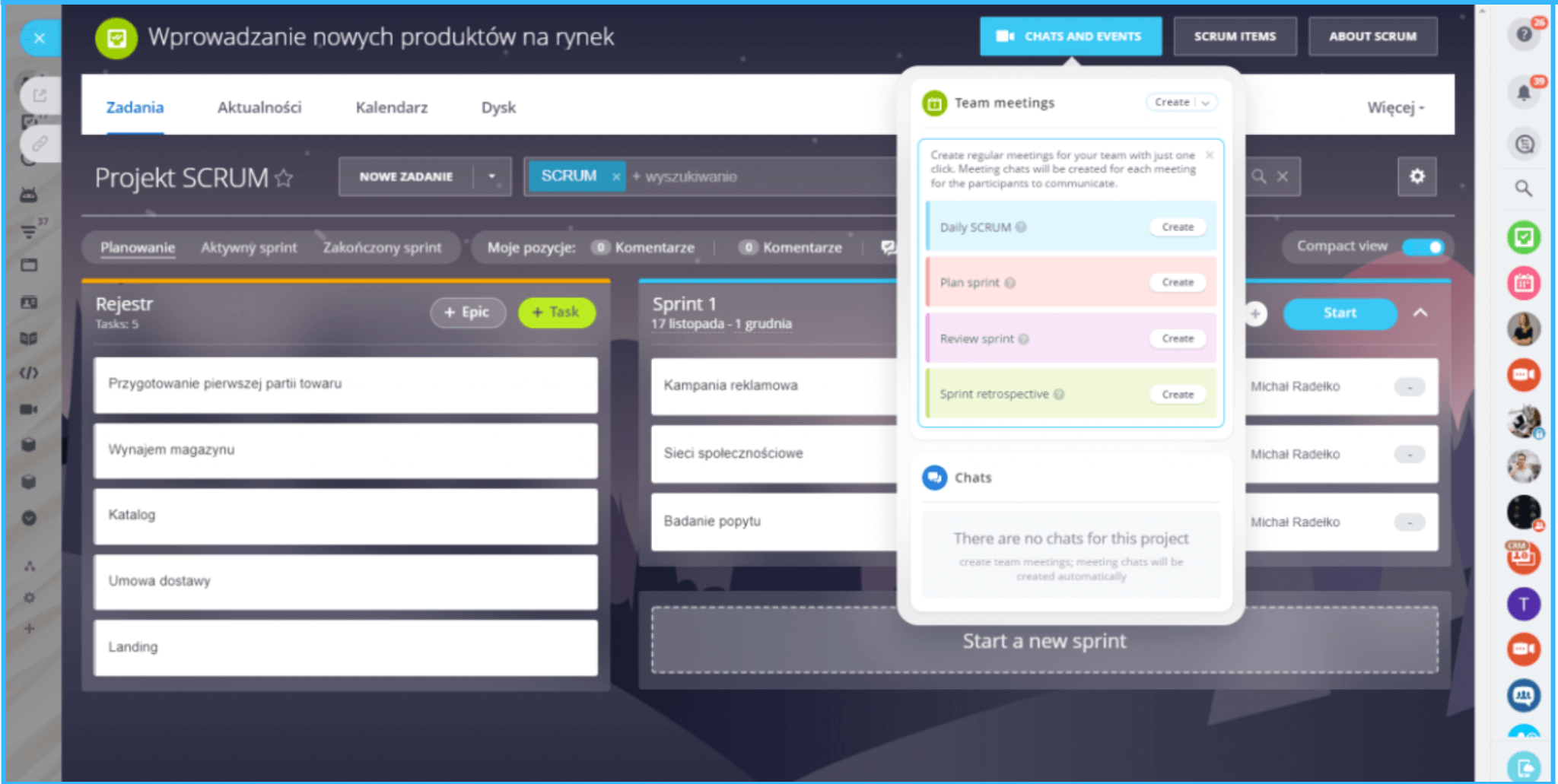Switch to the Kalendarz tab
Screen dimensions: 1558x784
point(391,108)
